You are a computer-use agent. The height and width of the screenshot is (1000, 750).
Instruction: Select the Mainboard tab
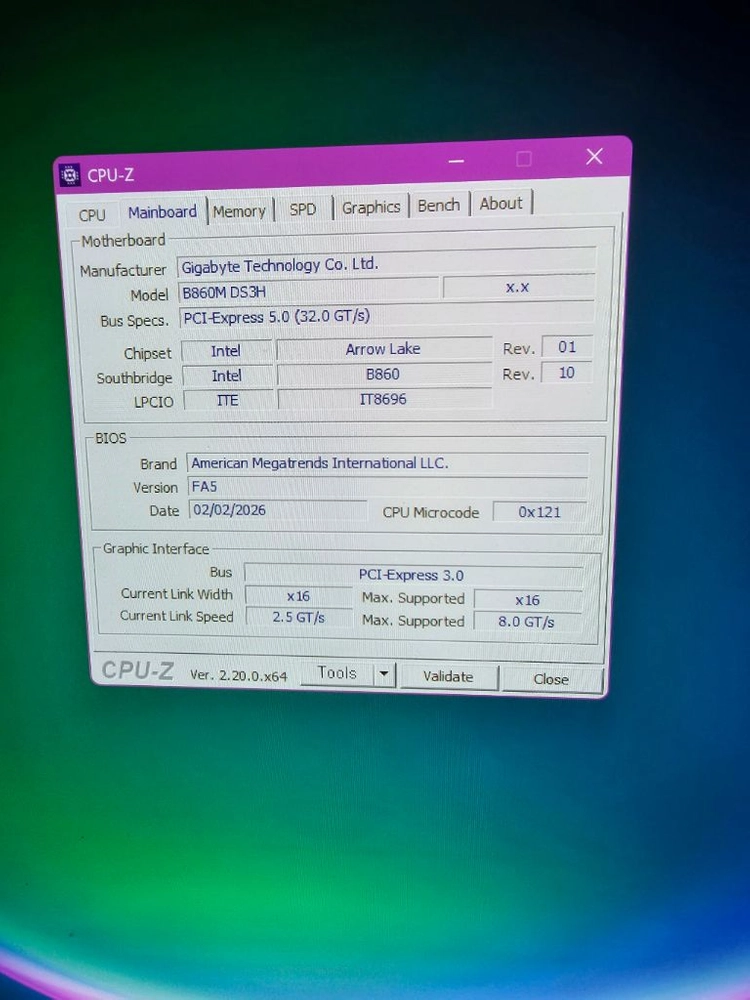coord(162,212)
